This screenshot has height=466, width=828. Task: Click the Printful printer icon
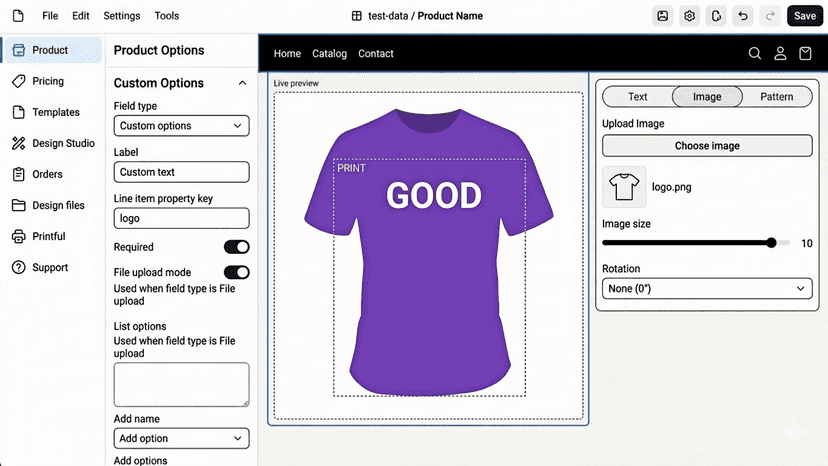pos(18,236)
